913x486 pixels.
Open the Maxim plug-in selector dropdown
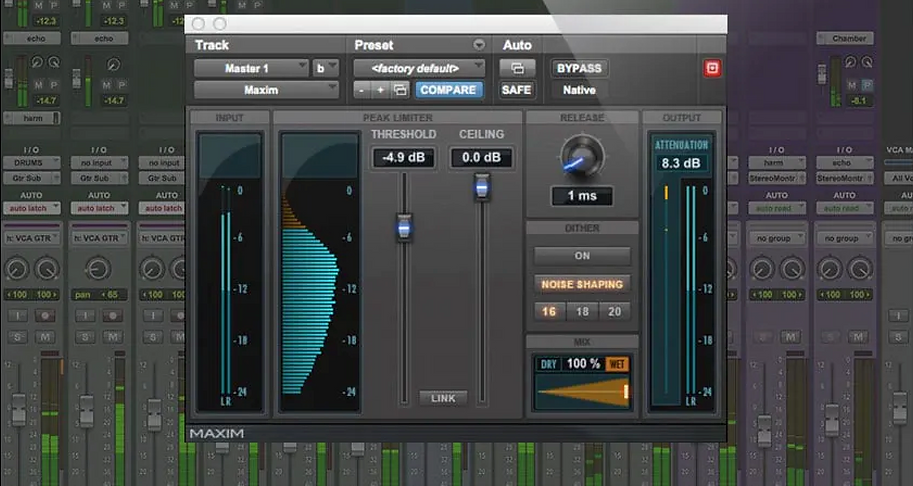pos(266,90)
